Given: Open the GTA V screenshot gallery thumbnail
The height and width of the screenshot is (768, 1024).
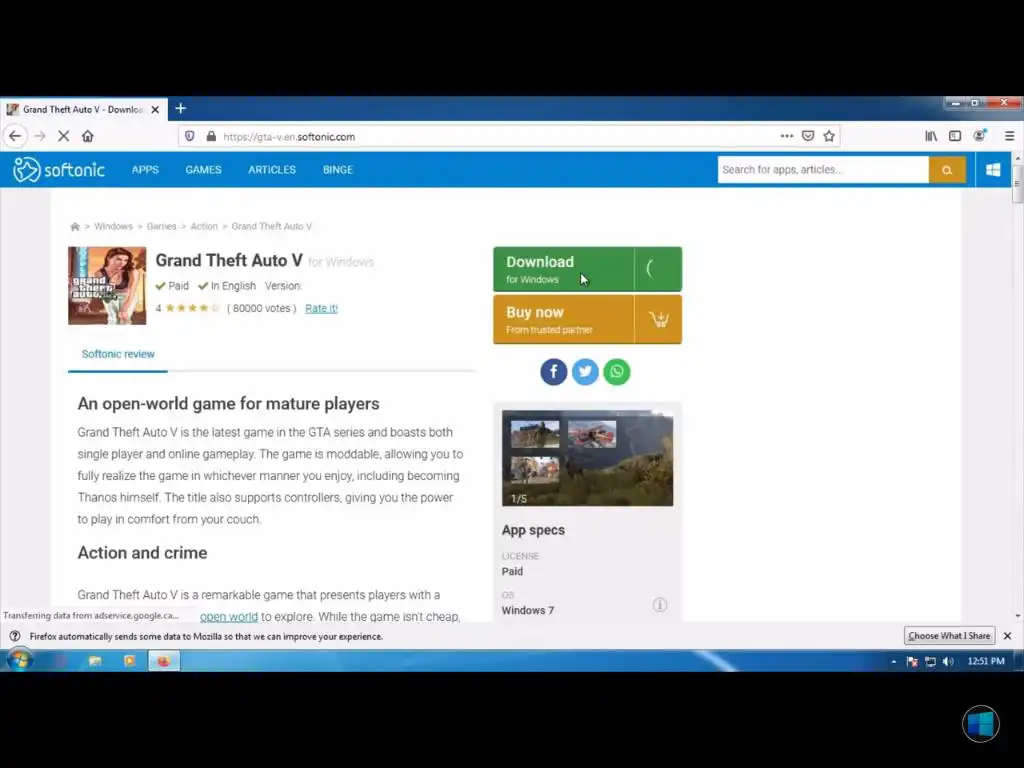Looking at the screenshot, I should (x=587, y=458).
